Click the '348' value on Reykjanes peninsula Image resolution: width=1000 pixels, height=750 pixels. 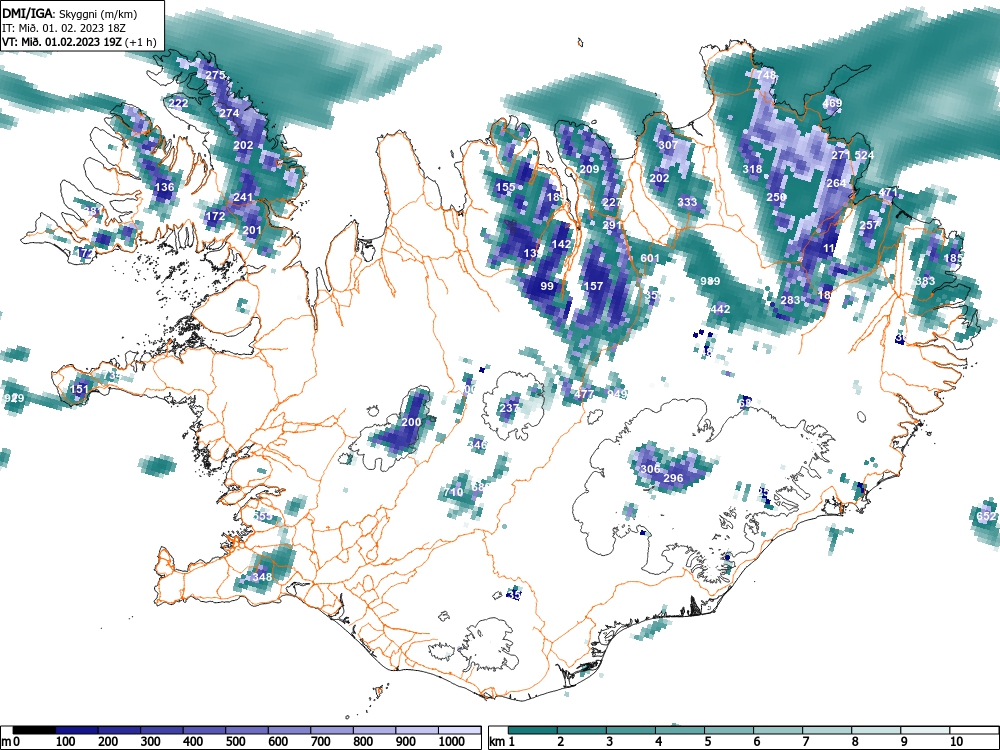point(262,577)
